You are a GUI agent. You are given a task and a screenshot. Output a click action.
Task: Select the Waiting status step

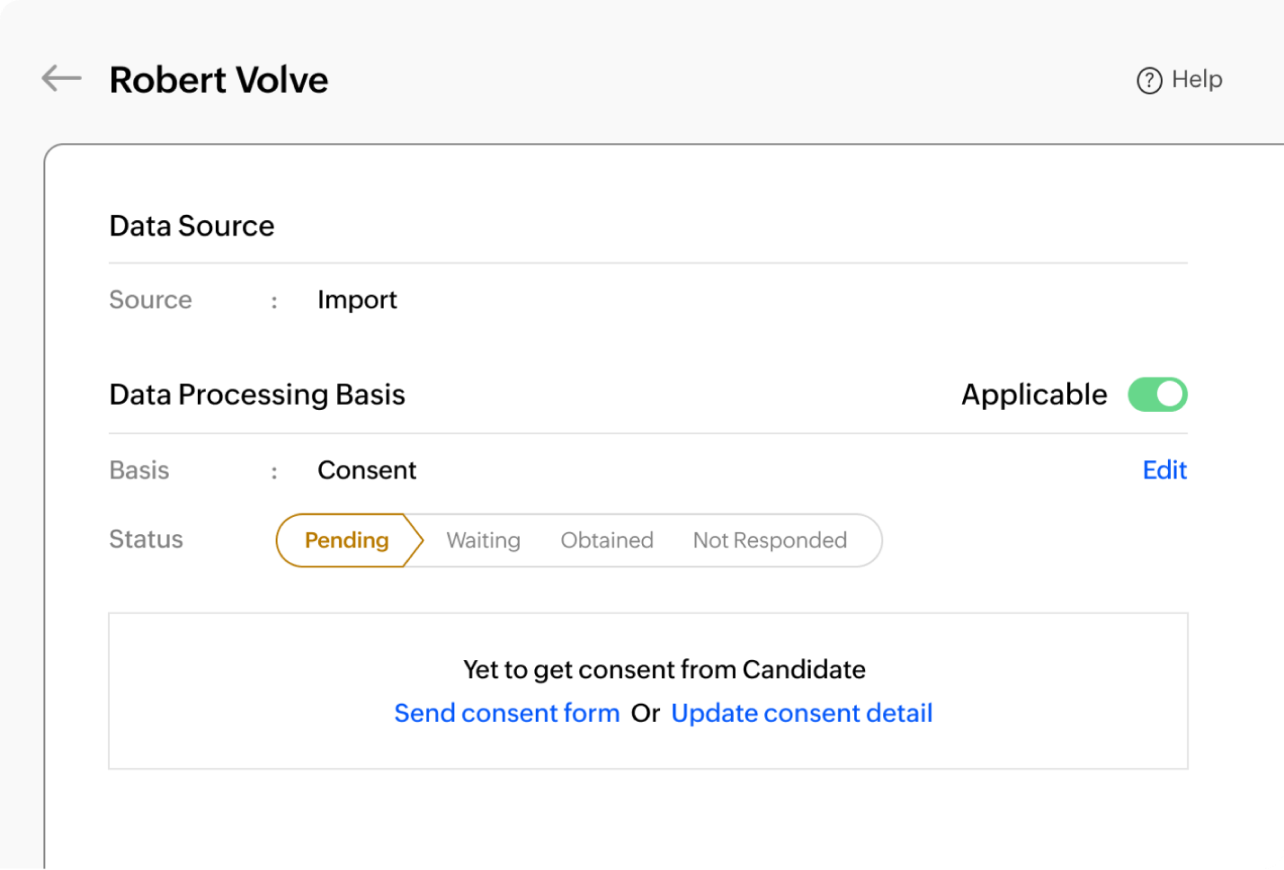point(483,540)
